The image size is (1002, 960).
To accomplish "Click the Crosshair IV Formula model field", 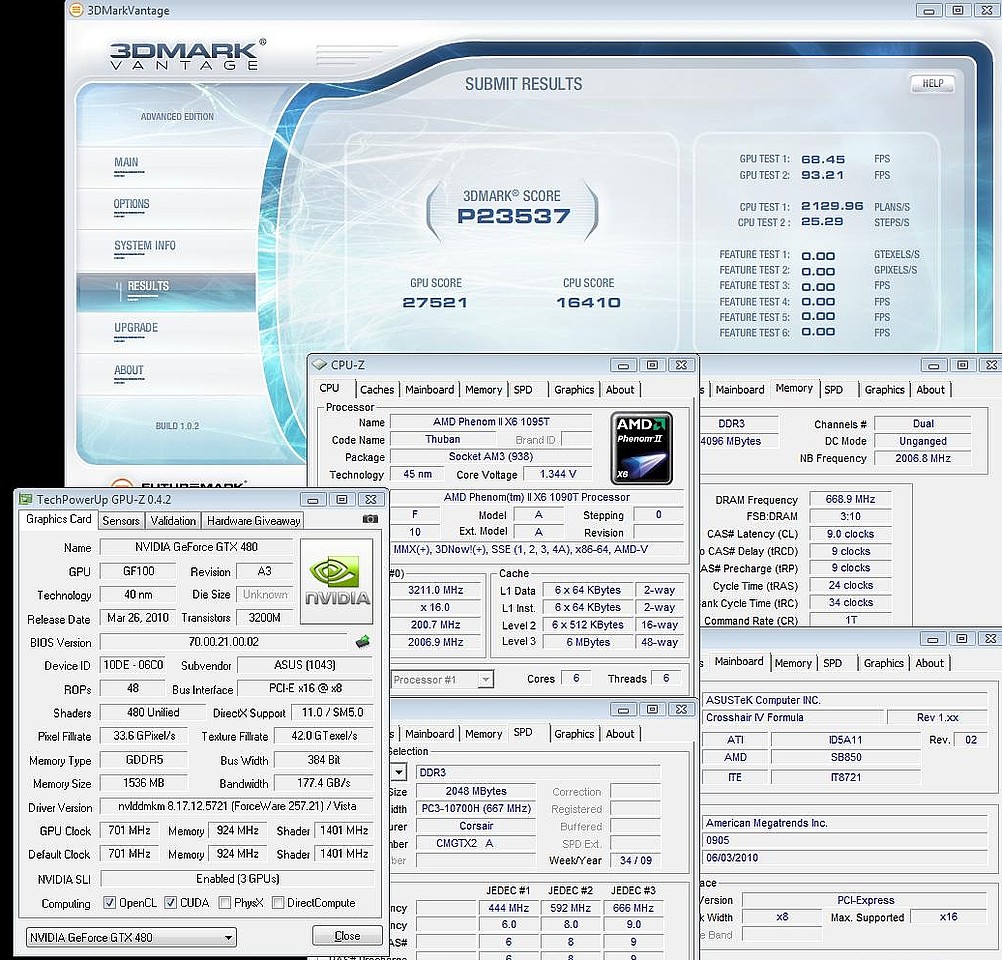I will (x=792, y=718).
